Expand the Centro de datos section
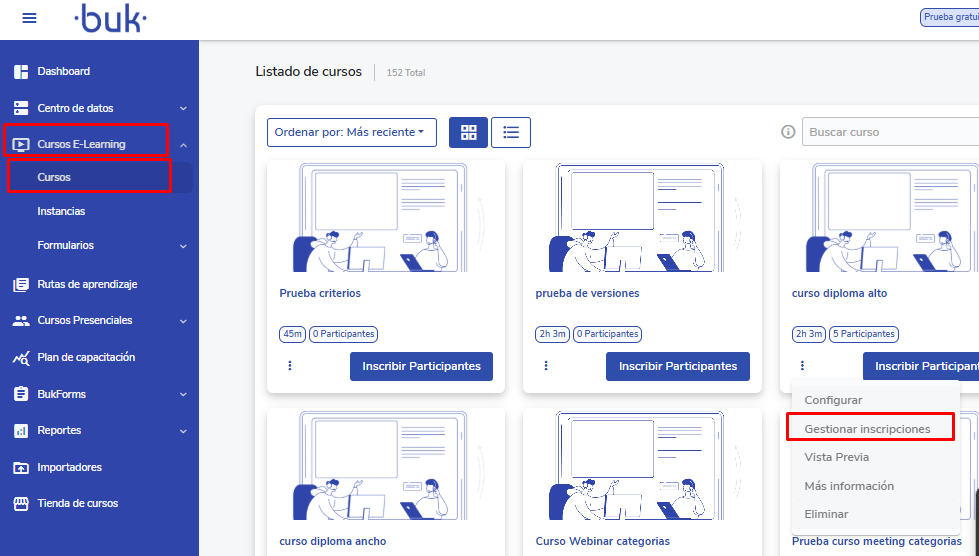Image resolution: width=979 pixels, height=556 pixels. pyautogui.click(x=183, y=108)
